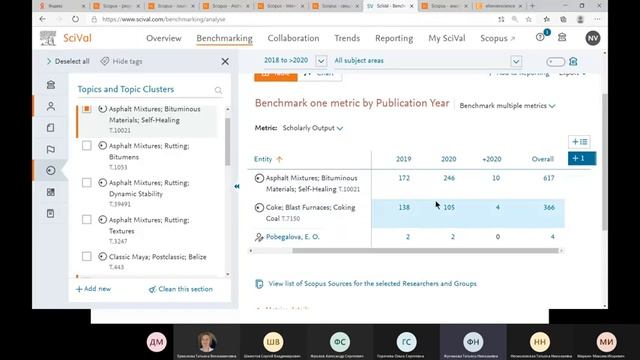
Task: Open Publication Sets document icon in sidebar
Action: pos(51,128)
